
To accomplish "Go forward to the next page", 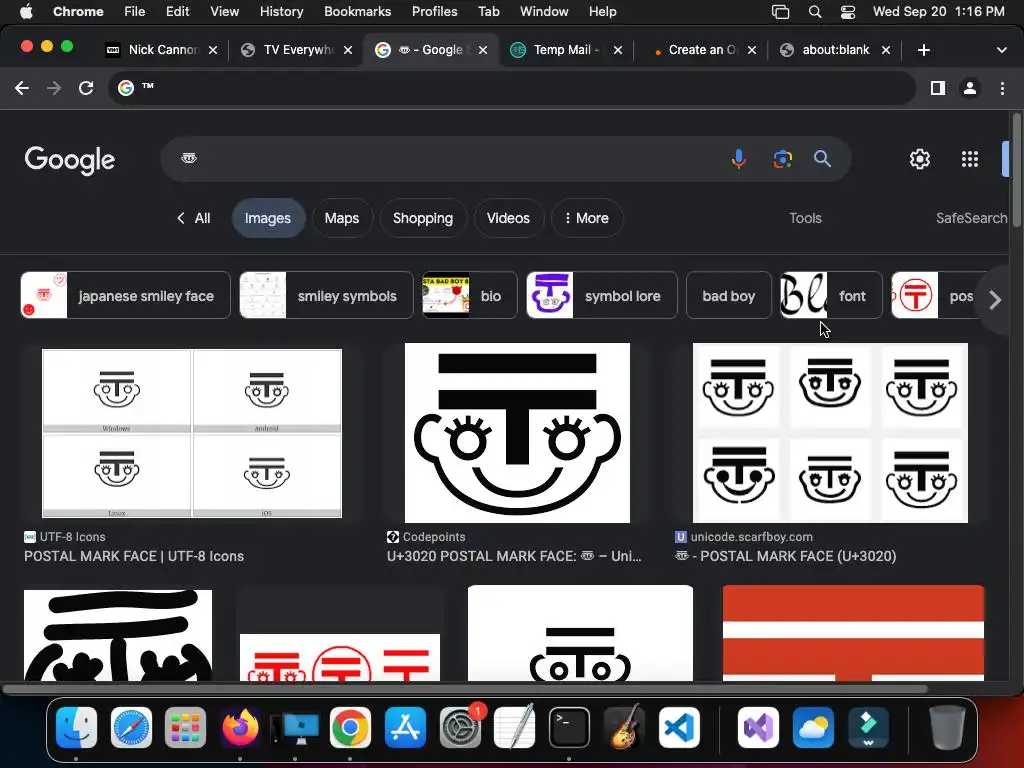I will click(54, 88).
